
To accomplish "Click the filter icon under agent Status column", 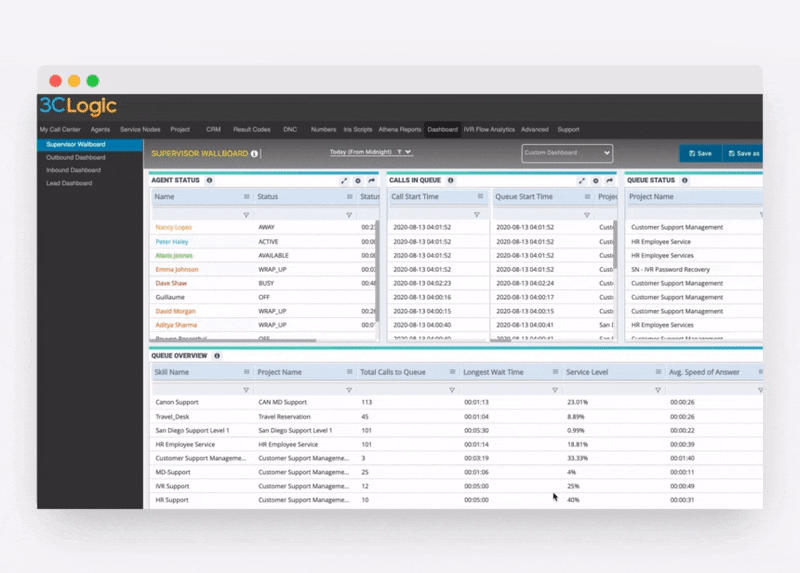I will pyautogui.click(x=349, y=215).
